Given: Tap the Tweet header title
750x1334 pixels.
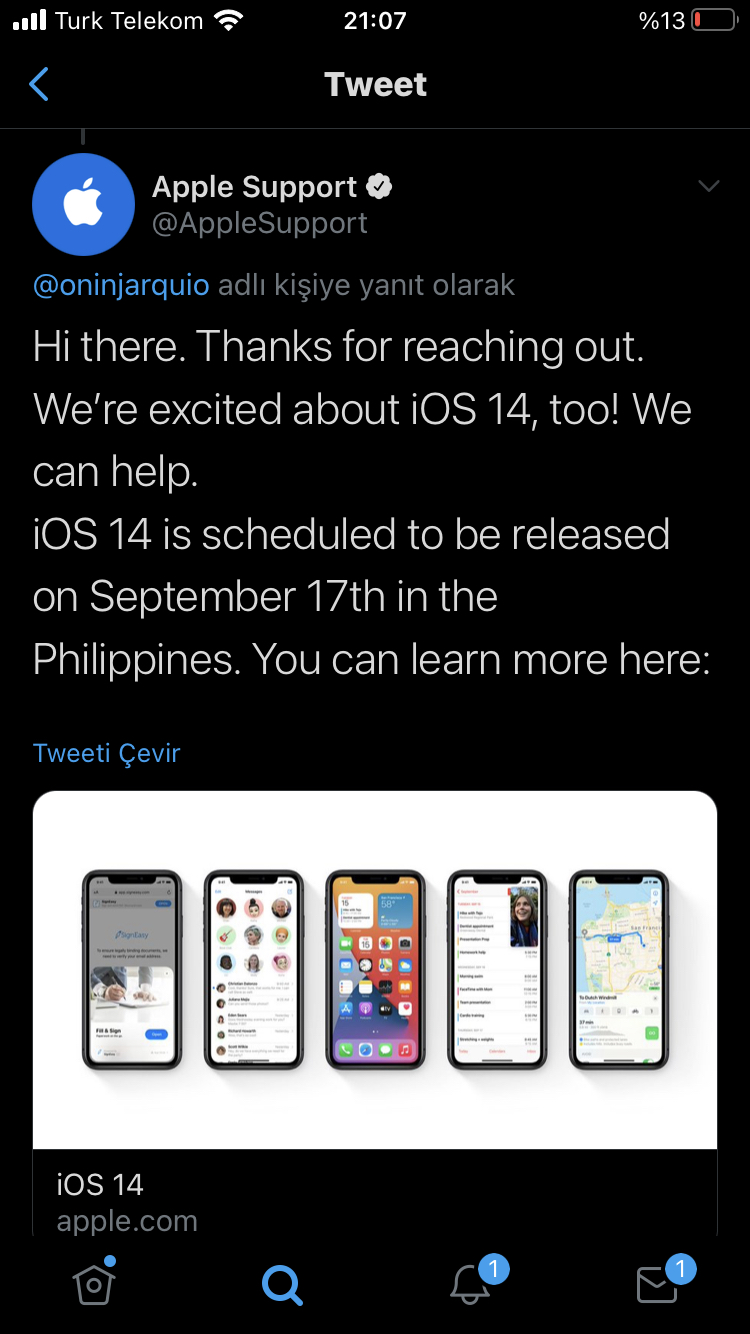Looking at the screenshot, I should click(x=375, y=84).
